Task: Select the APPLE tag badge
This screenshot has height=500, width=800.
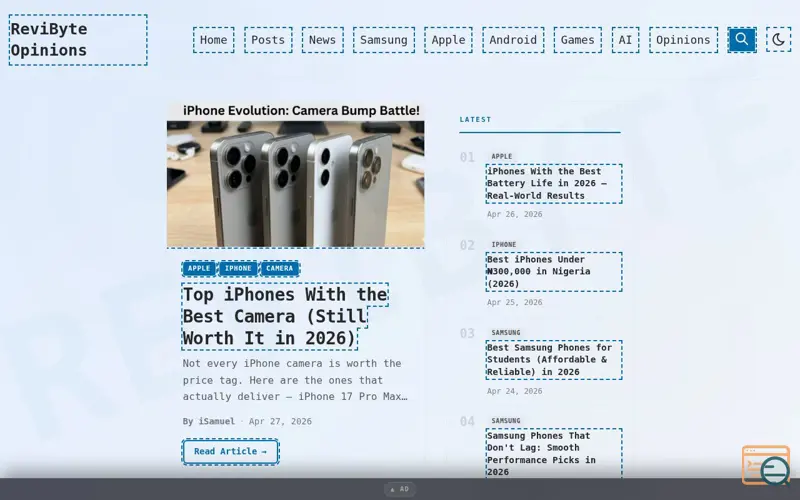Action: pos(199,268)
